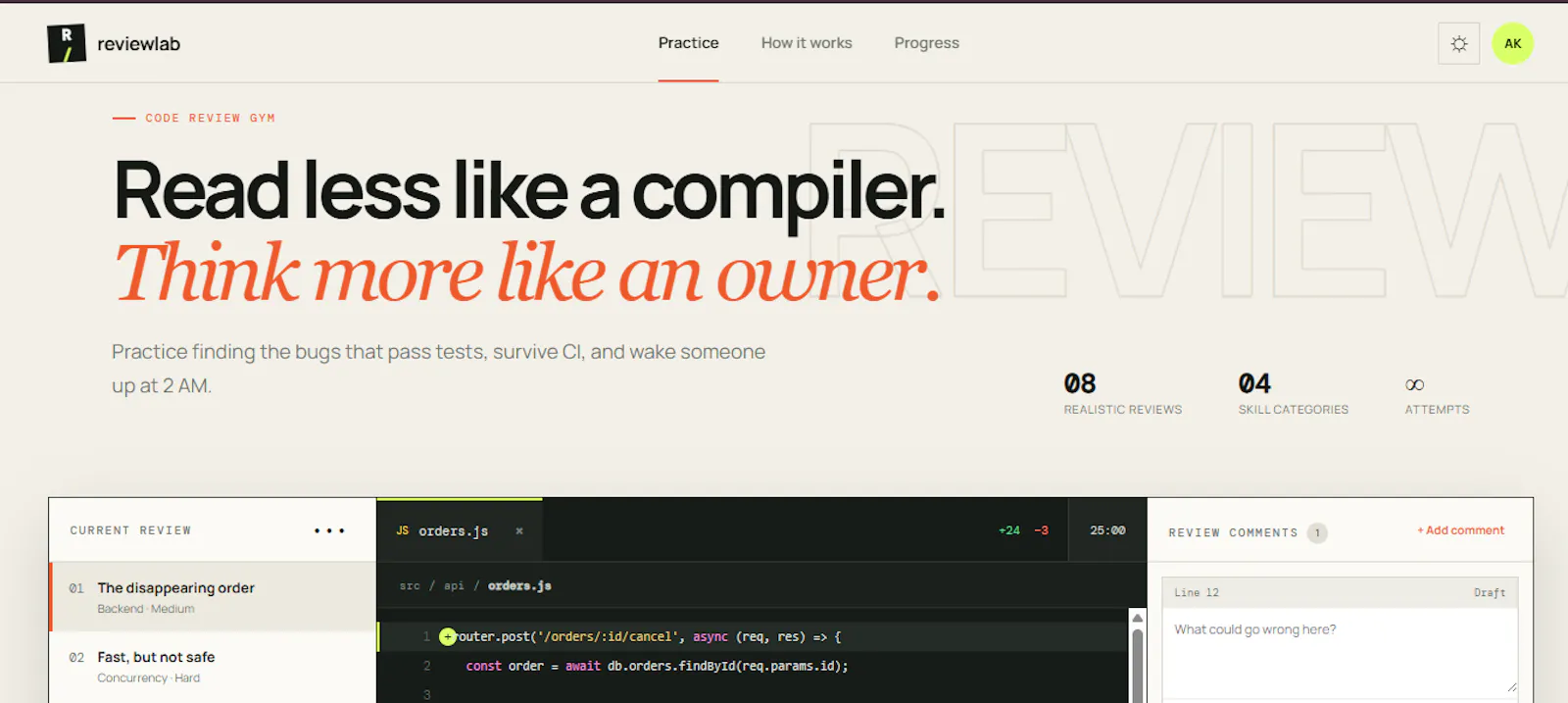Viewport: 1568px width, 703px height.
Task: Click line number 2 in the code gutter
Action: [426, 666]
